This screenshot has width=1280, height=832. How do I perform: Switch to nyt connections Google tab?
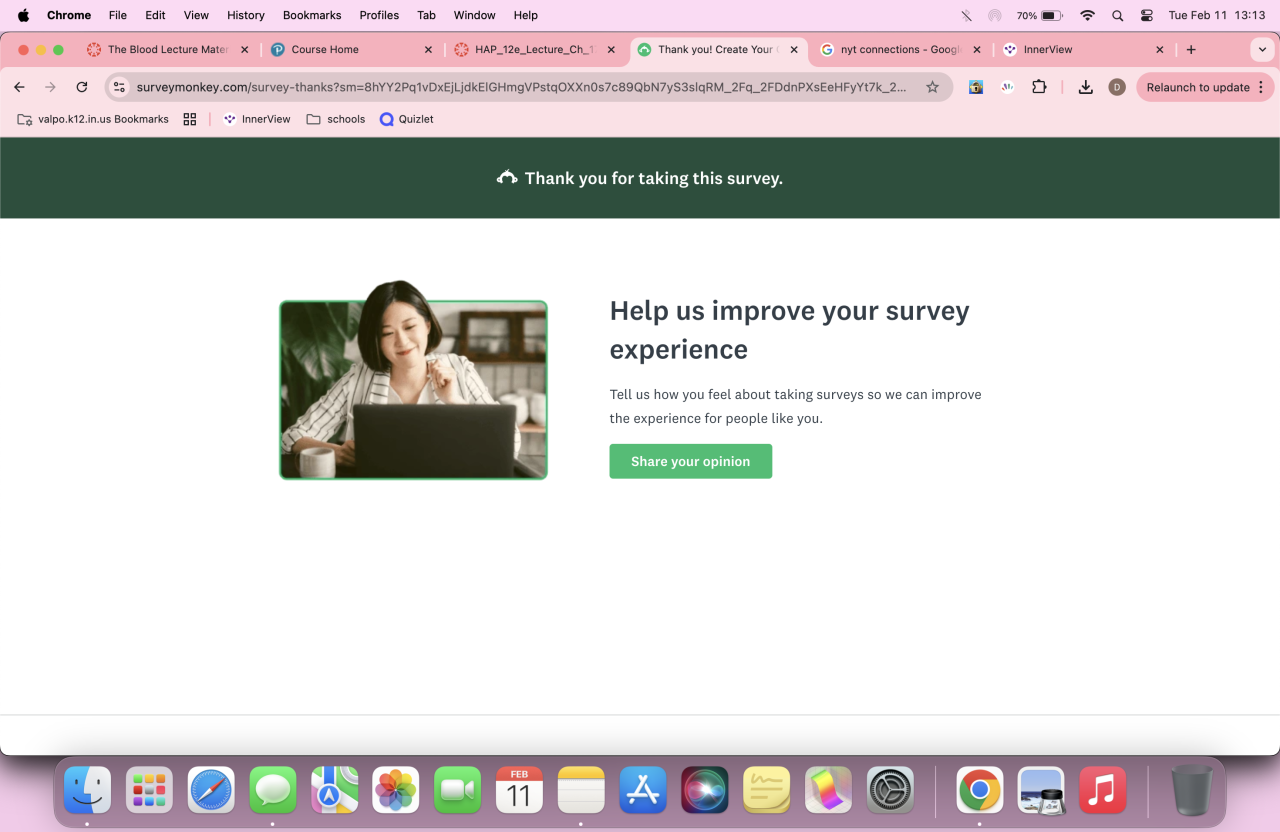click(x=900, y=49)
